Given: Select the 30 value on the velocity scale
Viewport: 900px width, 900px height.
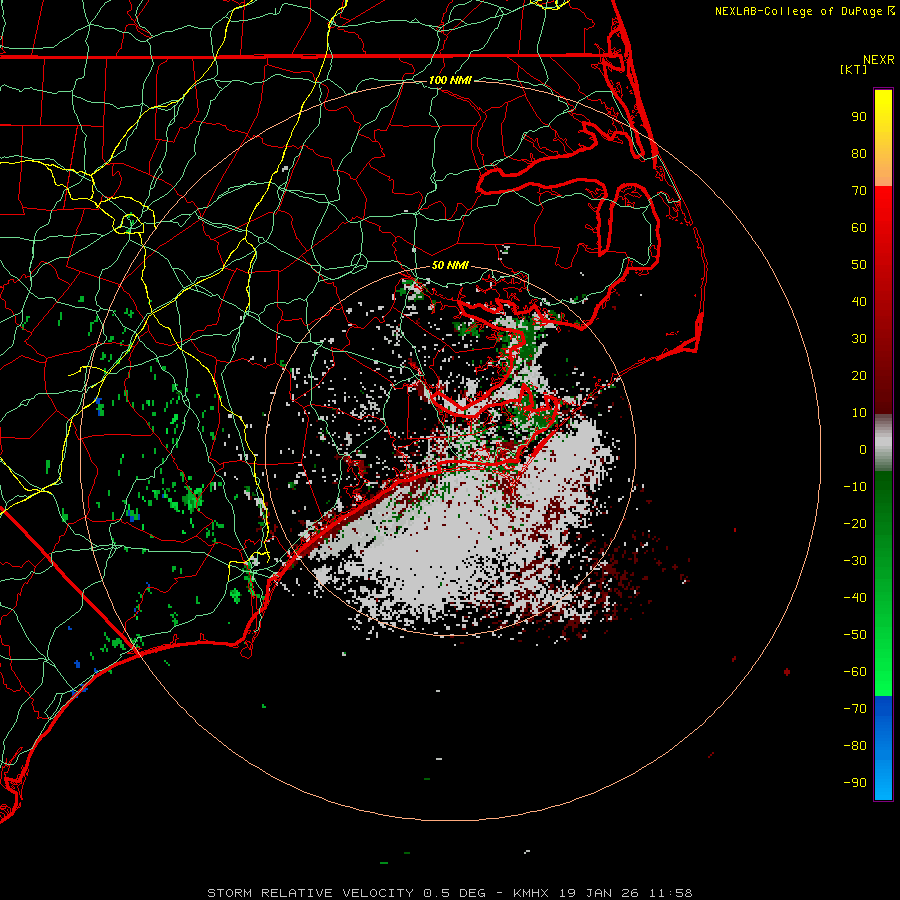Looking at the screenshot, I should (859, 339).
